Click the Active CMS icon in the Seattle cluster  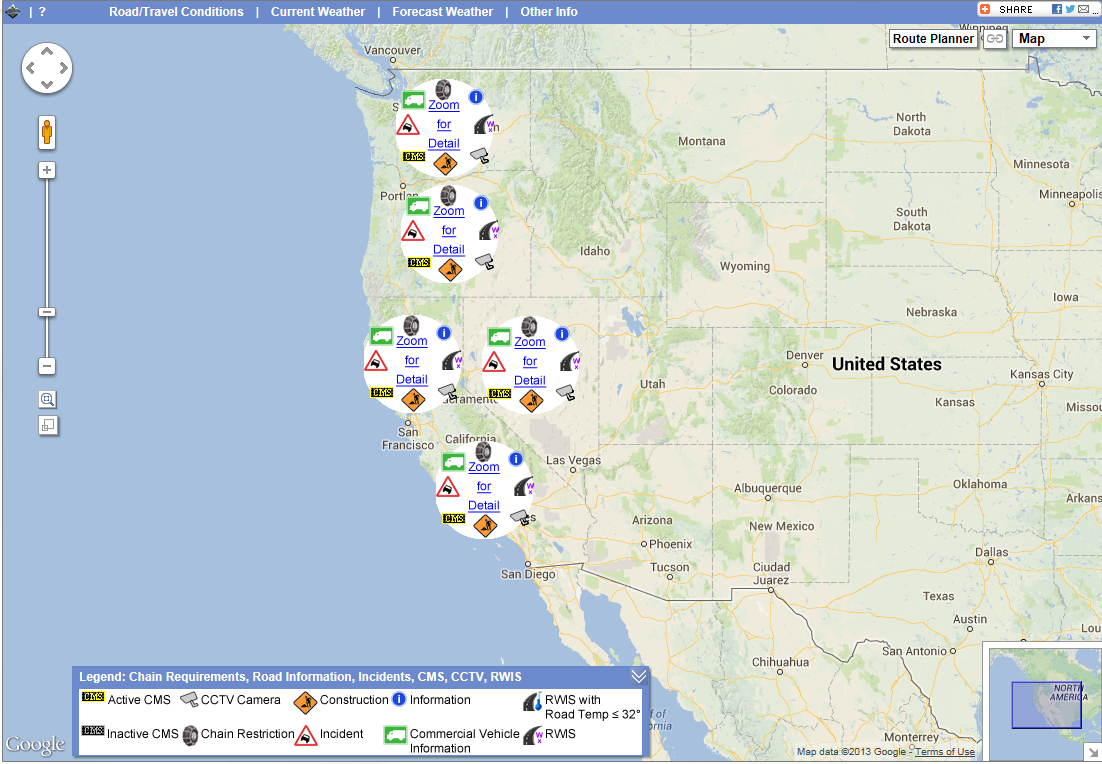coord(413,156)
